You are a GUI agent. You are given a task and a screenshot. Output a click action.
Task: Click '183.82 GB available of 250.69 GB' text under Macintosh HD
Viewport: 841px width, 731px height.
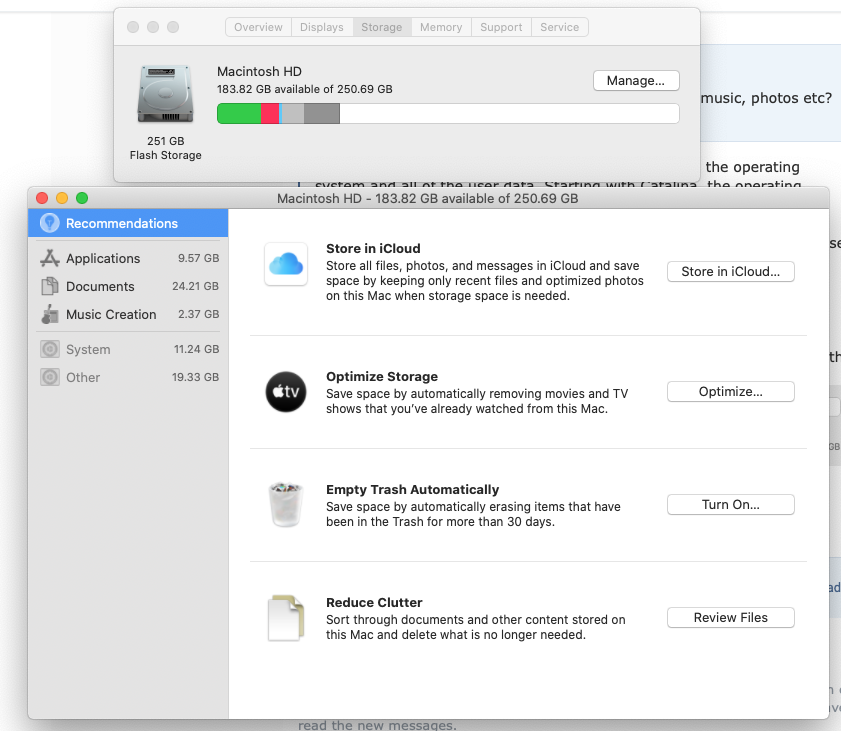[x=305, y=89]
